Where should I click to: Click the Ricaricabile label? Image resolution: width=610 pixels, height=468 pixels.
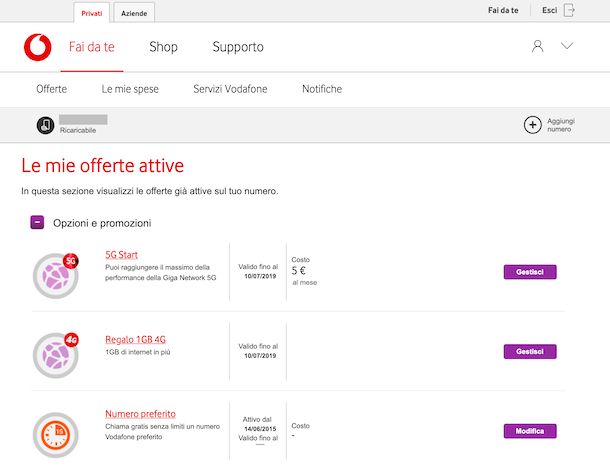[78, 130]
